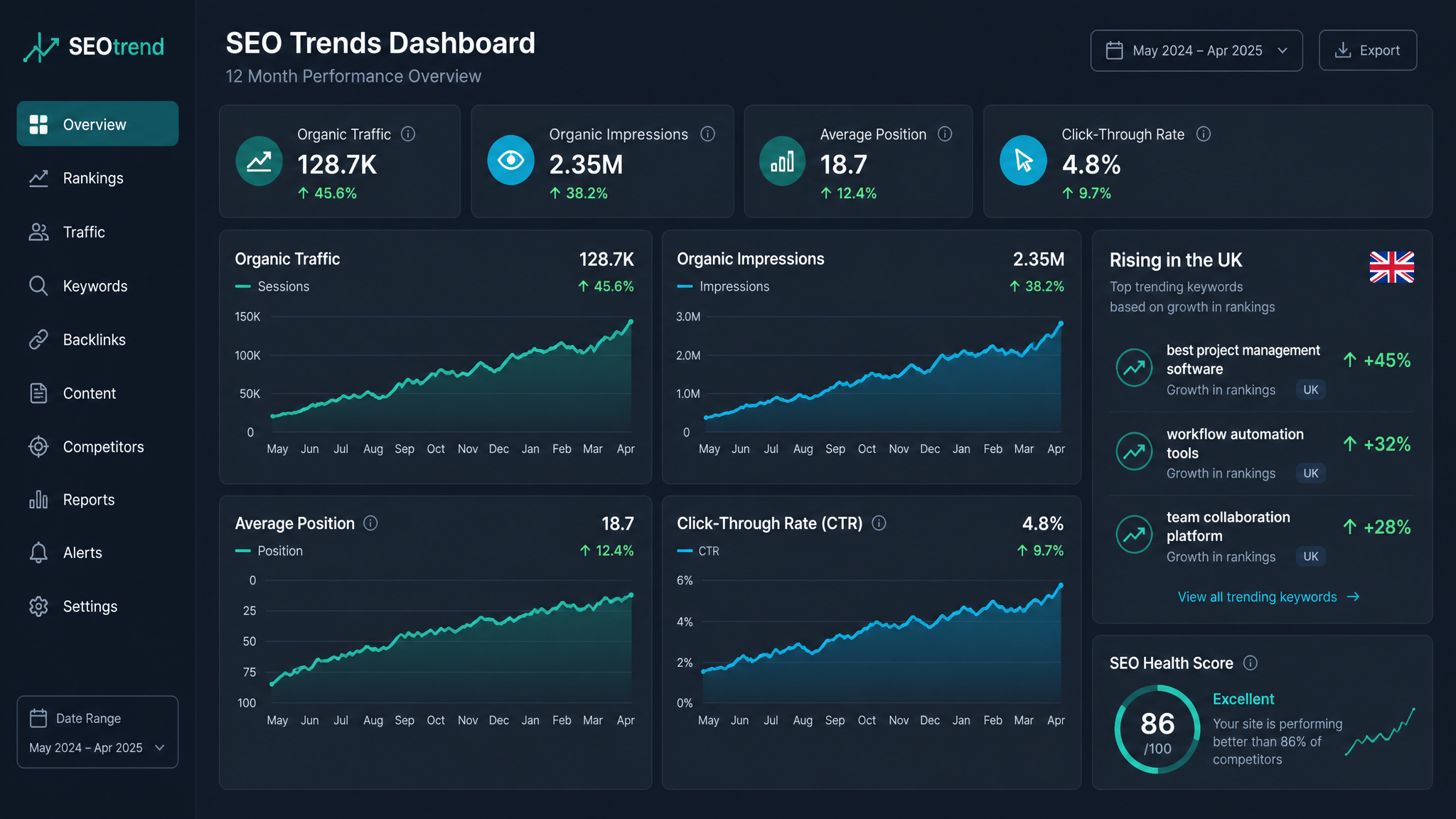The width and height of the screenshot is (1456, 819).
Task: Open the sidebar Date Range selector
Action: coord(97,732)
